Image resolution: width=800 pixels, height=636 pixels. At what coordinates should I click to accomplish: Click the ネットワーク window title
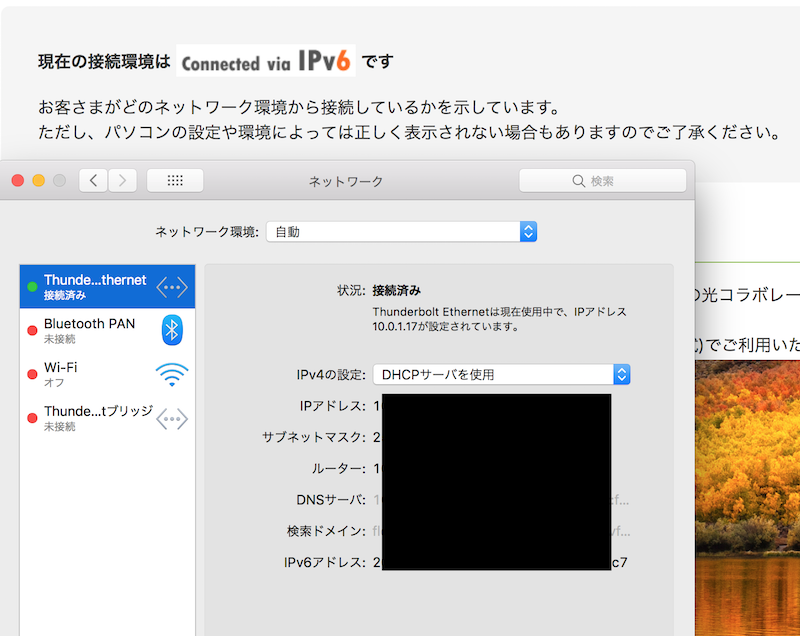[346, 182]
